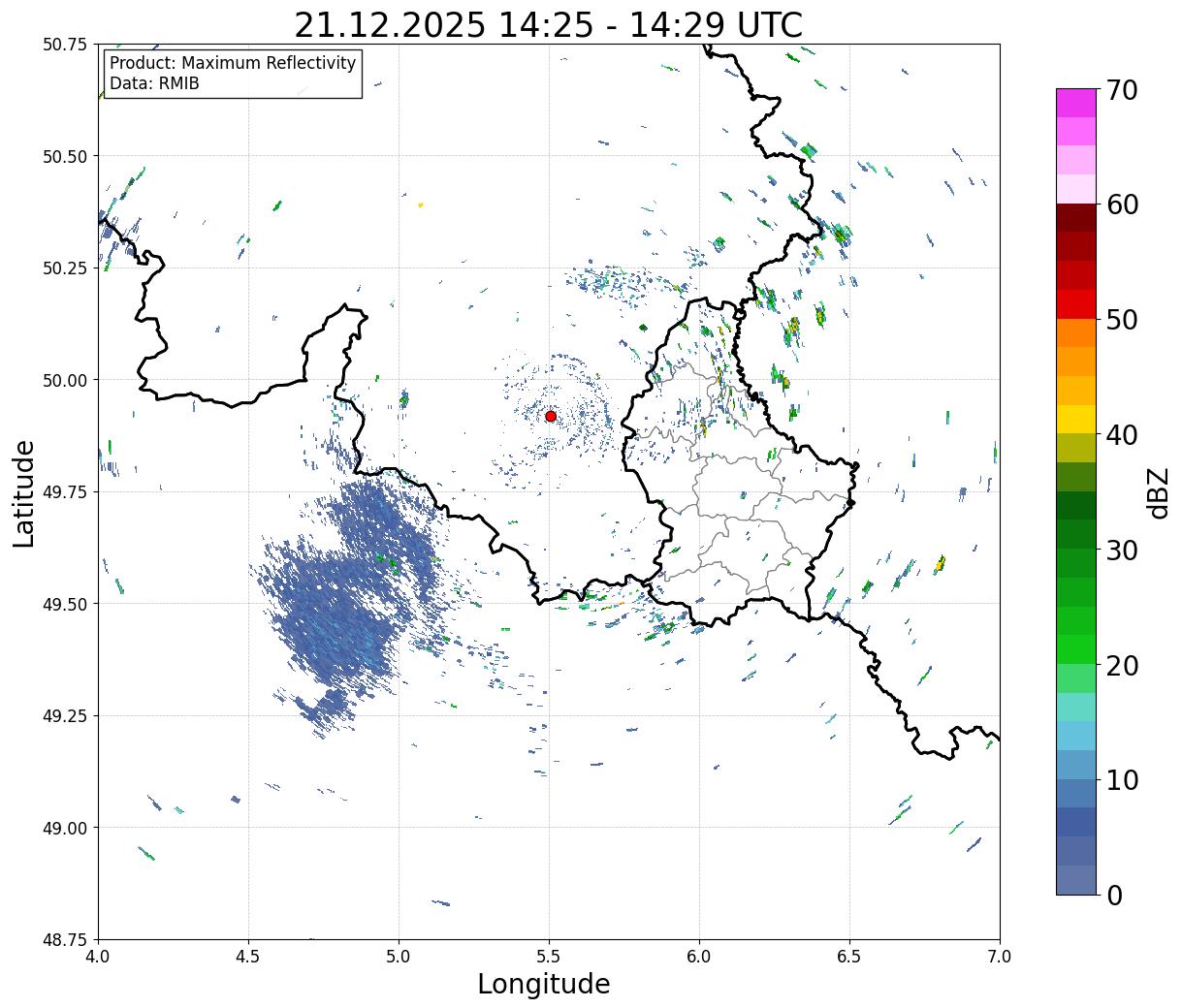Click the 10 tick on colorbar
Image resolution: width=1182 pixels, height=1008 pixels.
(1121, 779)
